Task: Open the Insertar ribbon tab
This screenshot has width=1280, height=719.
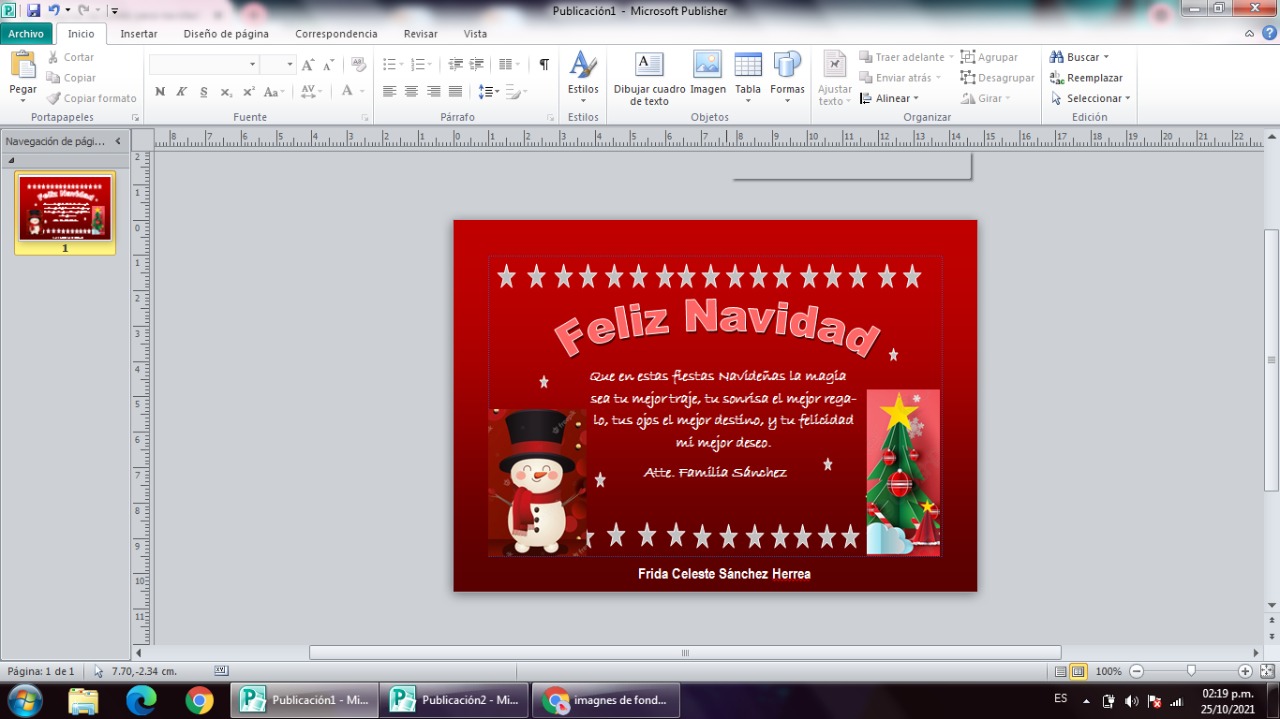Action: [139, 33]
